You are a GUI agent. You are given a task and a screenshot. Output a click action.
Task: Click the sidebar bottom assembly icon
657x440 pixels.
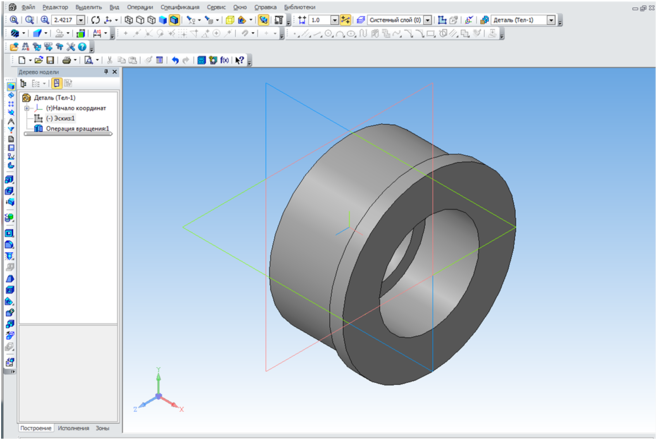coord(10,362)
